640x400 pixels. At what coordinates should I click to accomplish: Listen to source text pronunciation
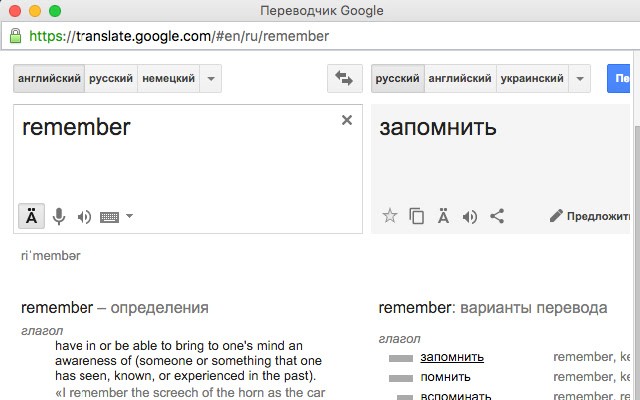[x=84, y=216]
